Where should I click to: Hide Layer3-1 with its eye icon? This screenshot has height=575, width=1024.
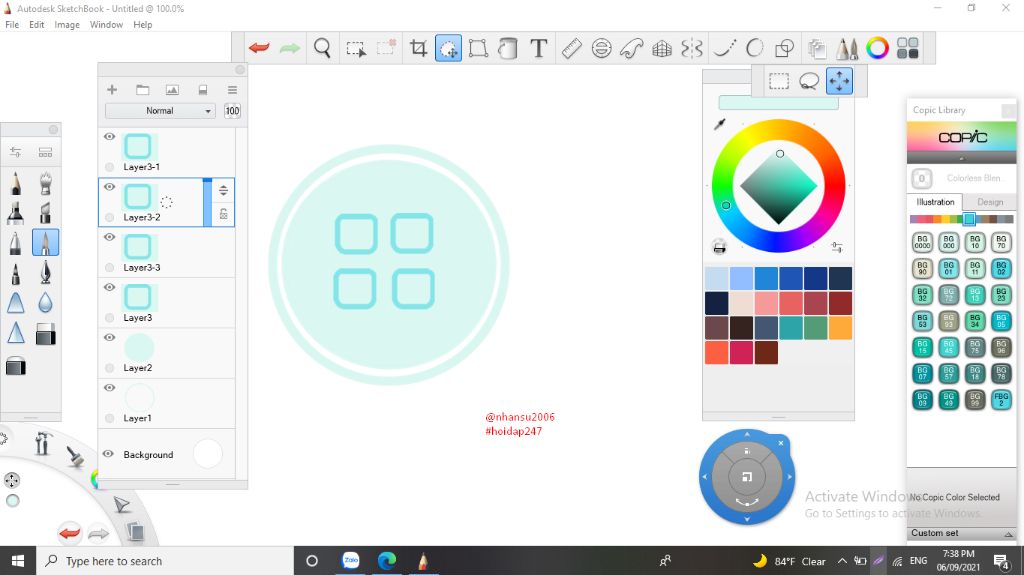[x=110, y=137]
